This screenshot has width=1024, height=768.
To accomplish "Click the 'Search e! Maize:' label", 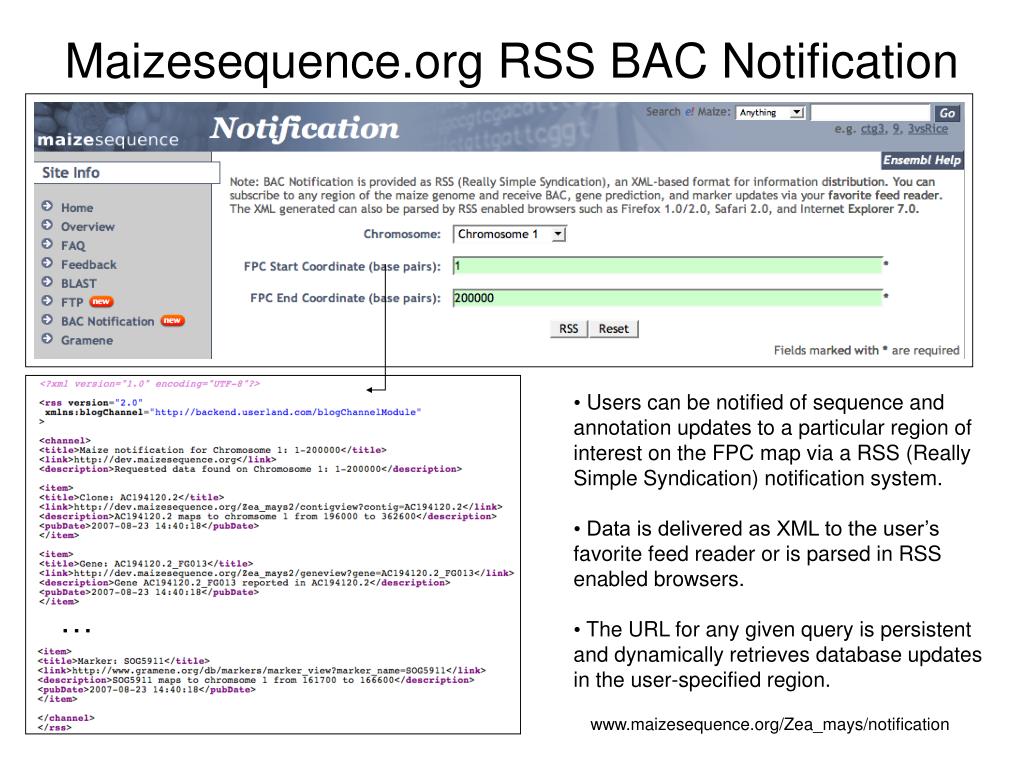I will pos(688,112).
